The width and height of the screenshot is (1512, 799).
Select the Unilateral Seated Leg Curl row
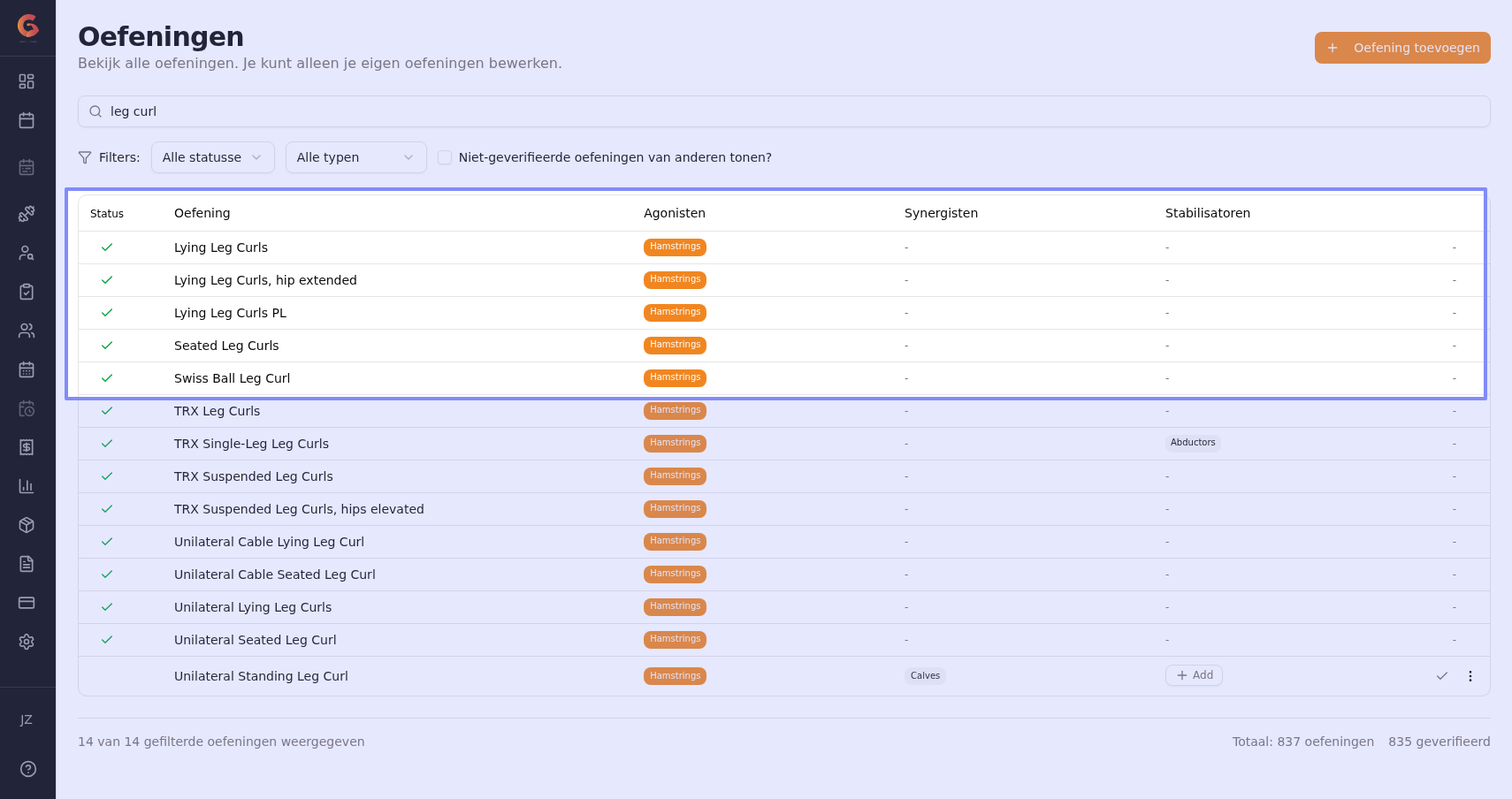tap(784, 640)
